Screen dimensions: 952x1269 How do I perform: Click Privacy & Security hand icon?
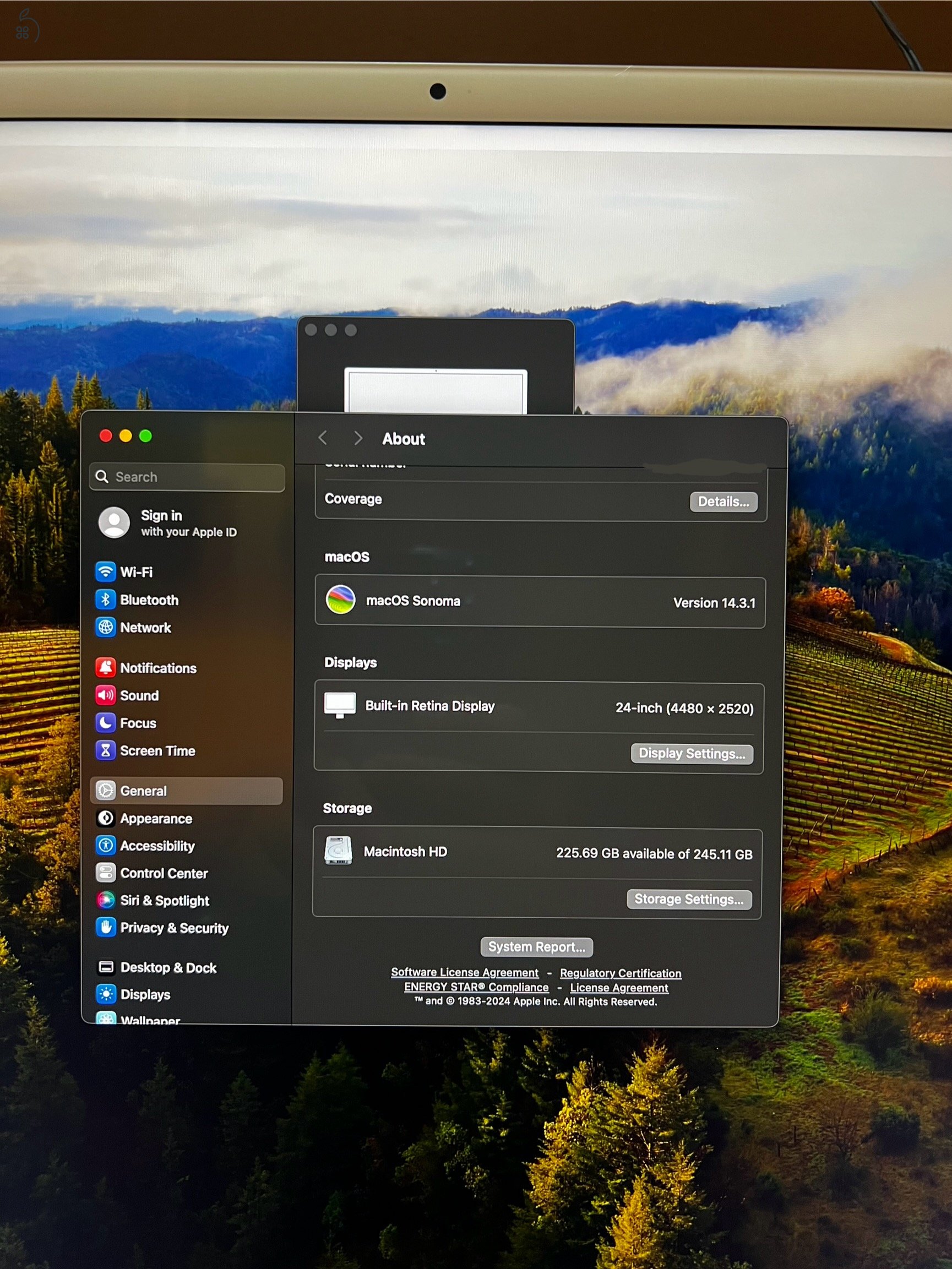(x=106, y=928)
